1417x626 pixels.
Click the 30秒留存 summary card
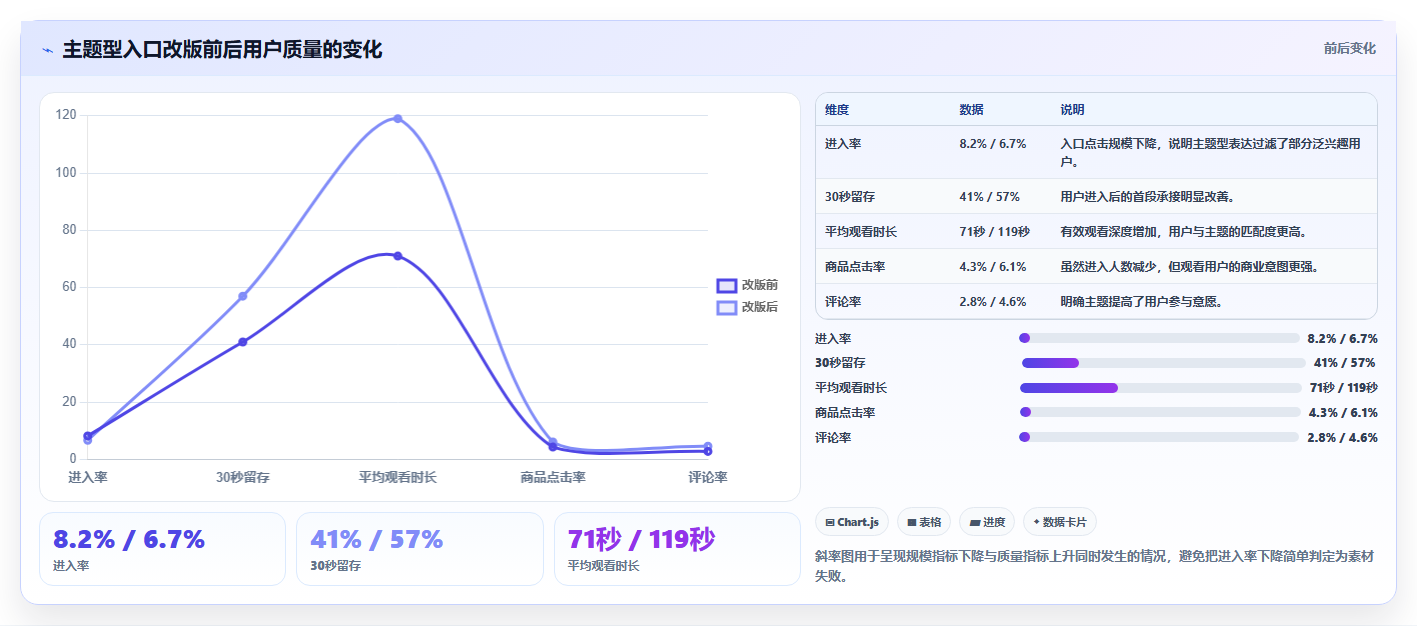coord(420,549)
